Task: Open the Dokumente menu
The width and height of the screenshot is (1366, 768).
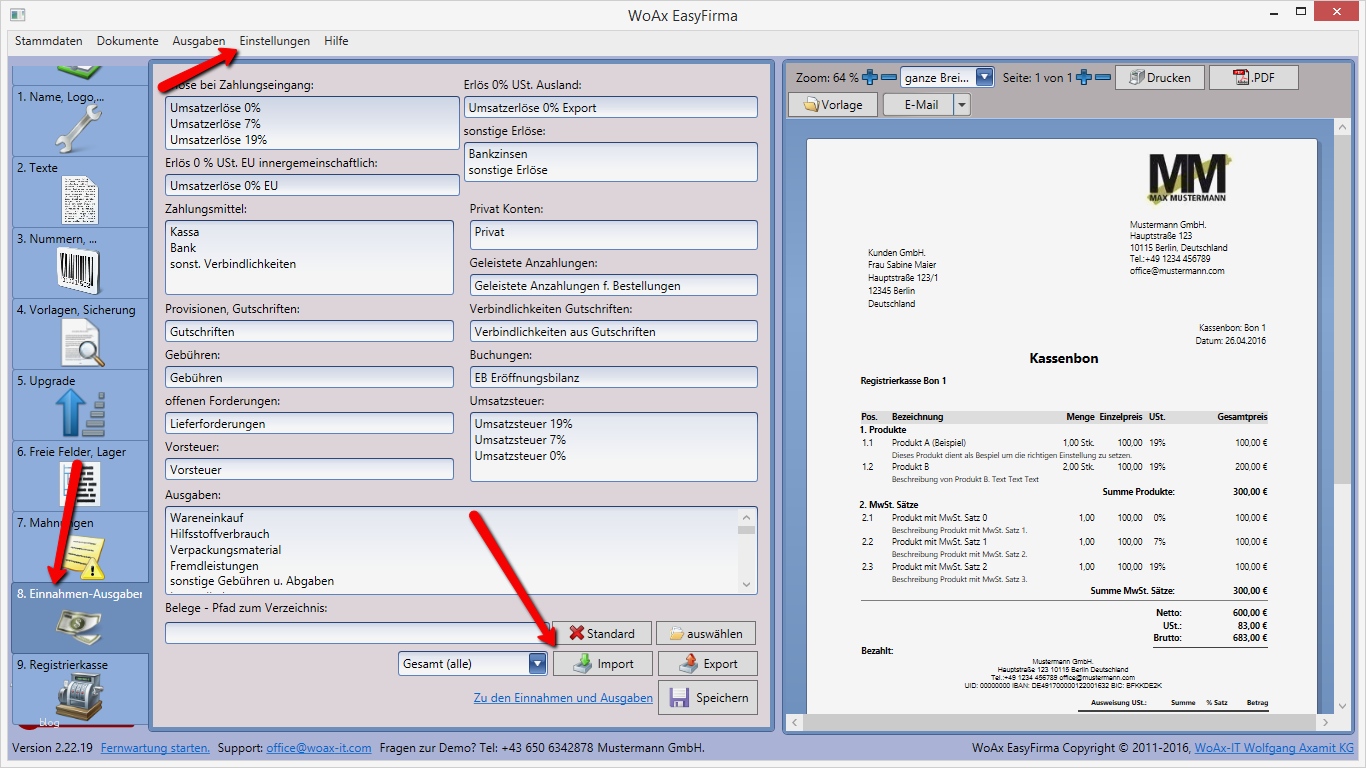Action: click(x=128, y=41)
